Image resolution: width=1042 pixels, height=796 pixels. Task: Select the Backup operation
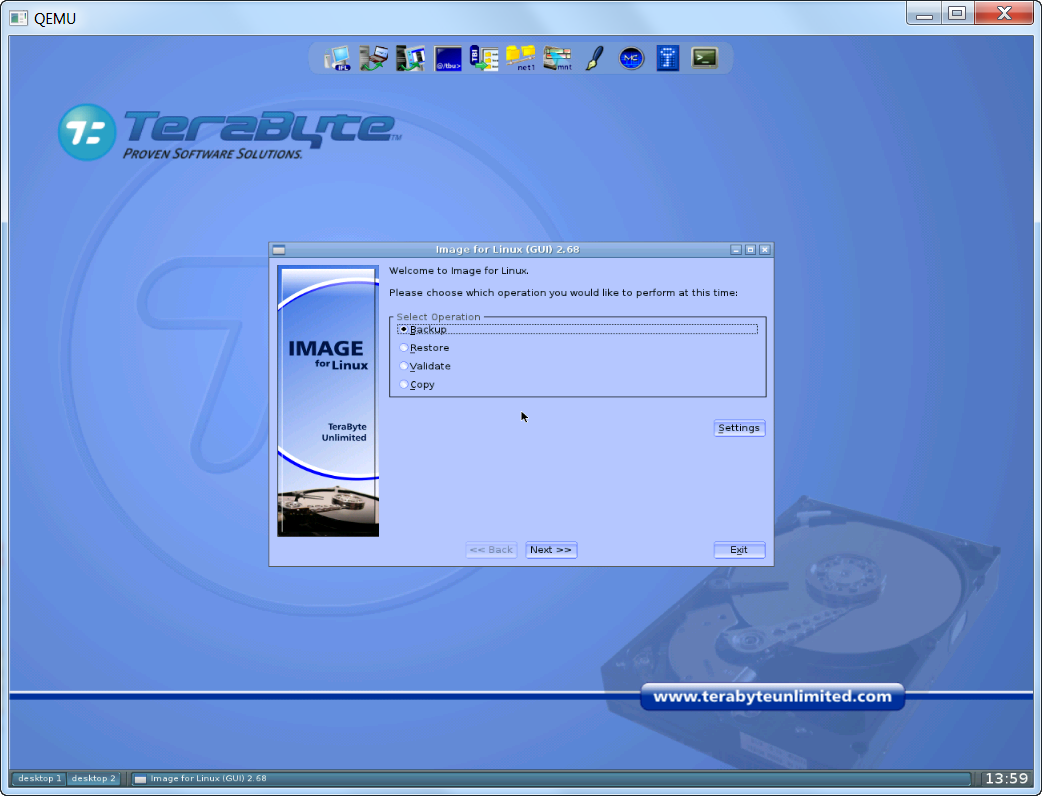pos(577,330)
